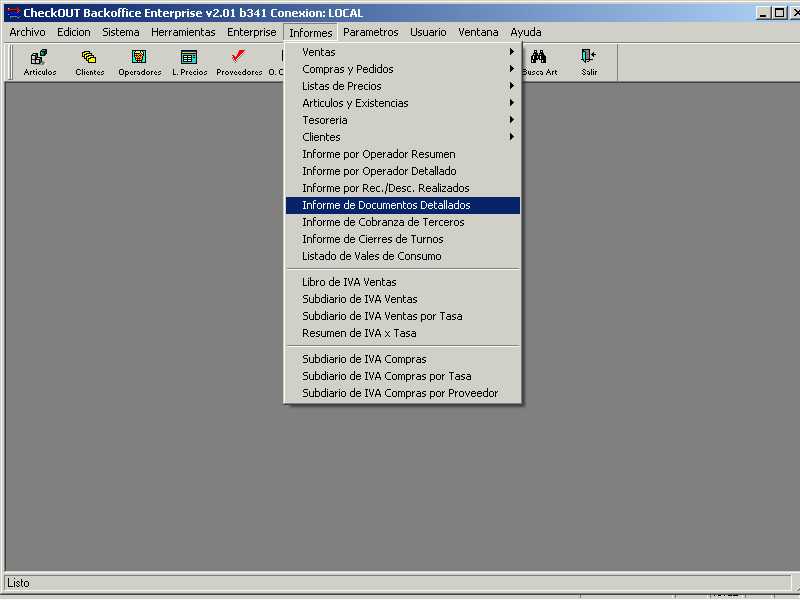Open Libro de IVA Ventas
Screen dimensions: 800x600
pyautogui.click(x=403, y=282)
